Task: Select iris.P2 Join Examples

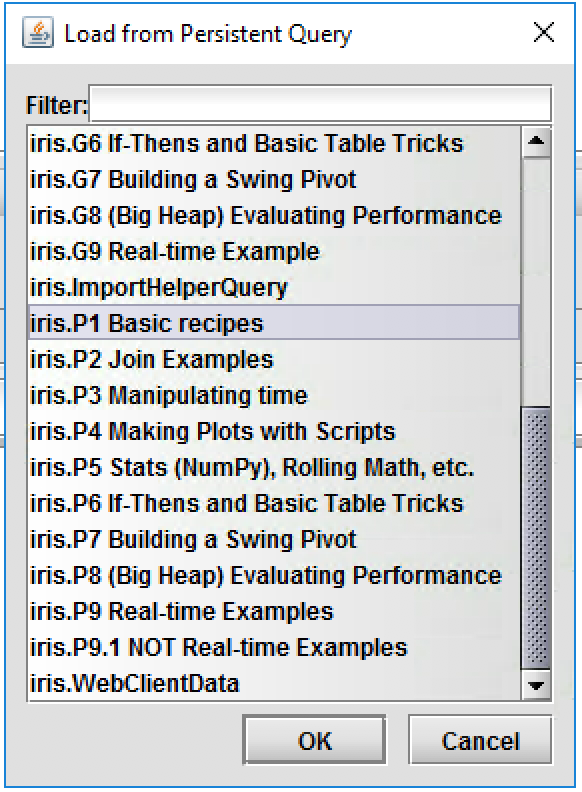Action: (x=274, y=360)
